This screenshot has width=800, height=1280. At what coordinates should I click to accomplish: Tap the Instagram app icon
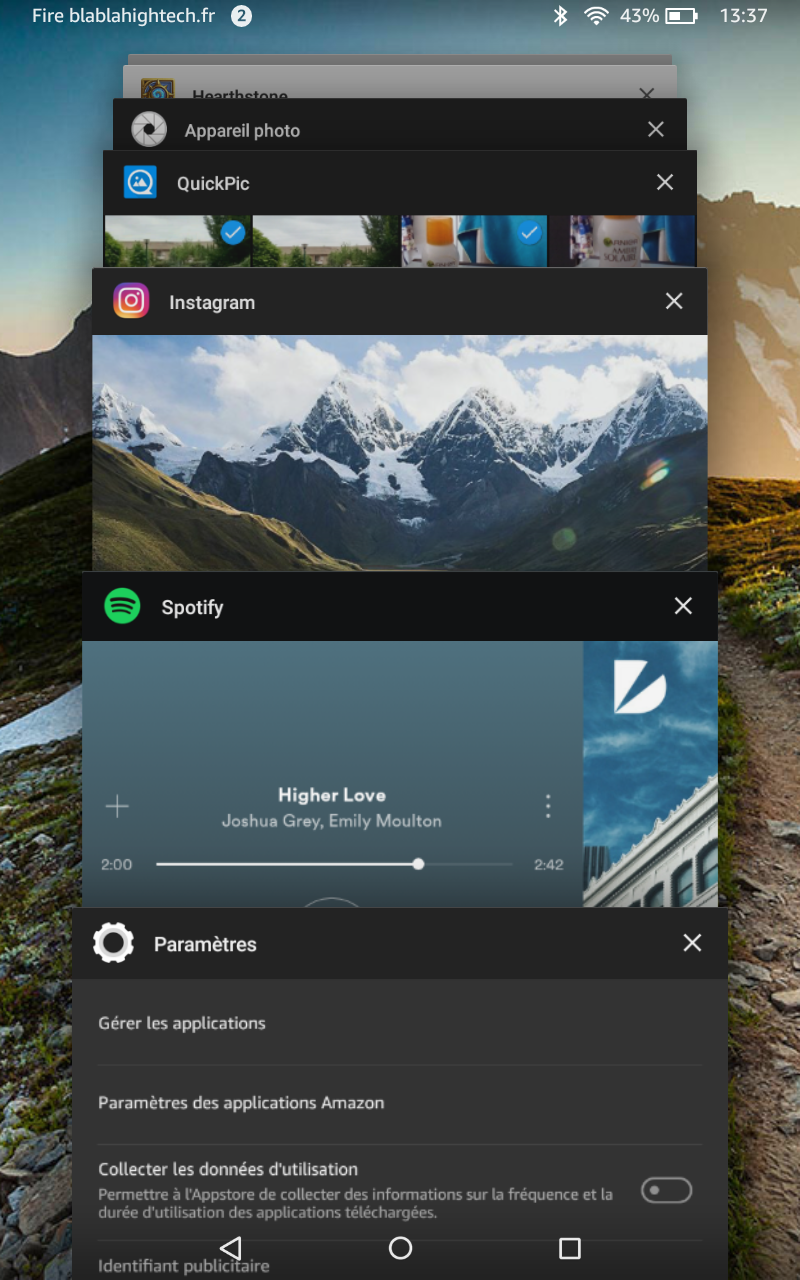131,301
